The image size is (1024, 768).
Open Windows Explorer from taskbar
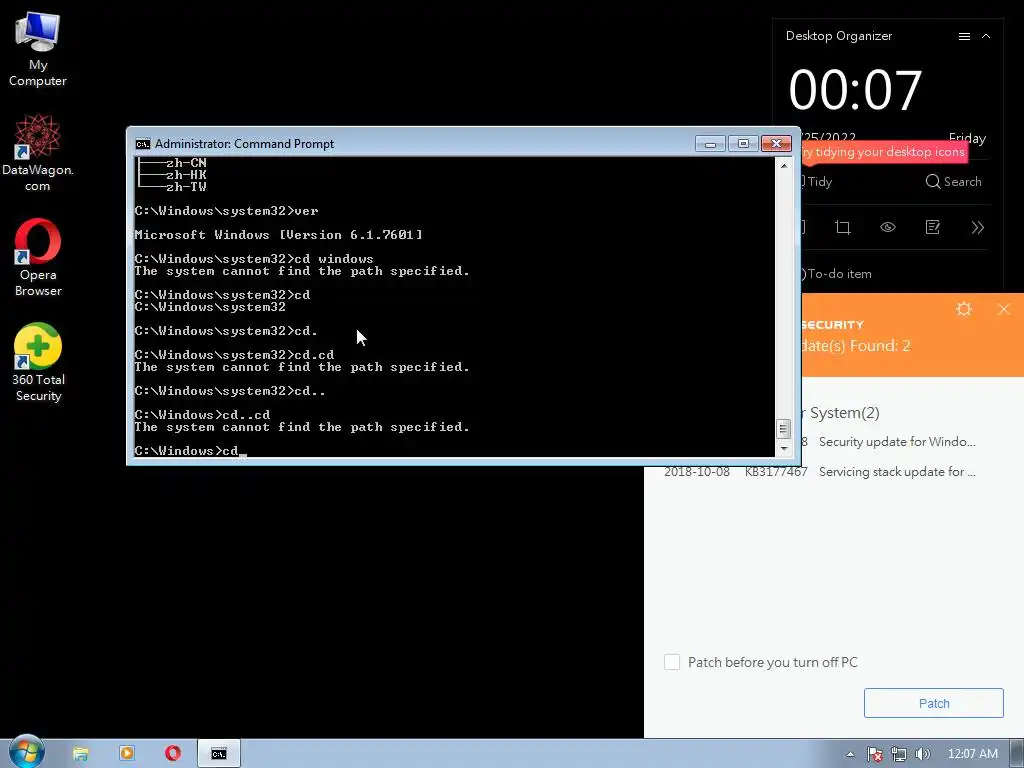[x=80, y=754]
